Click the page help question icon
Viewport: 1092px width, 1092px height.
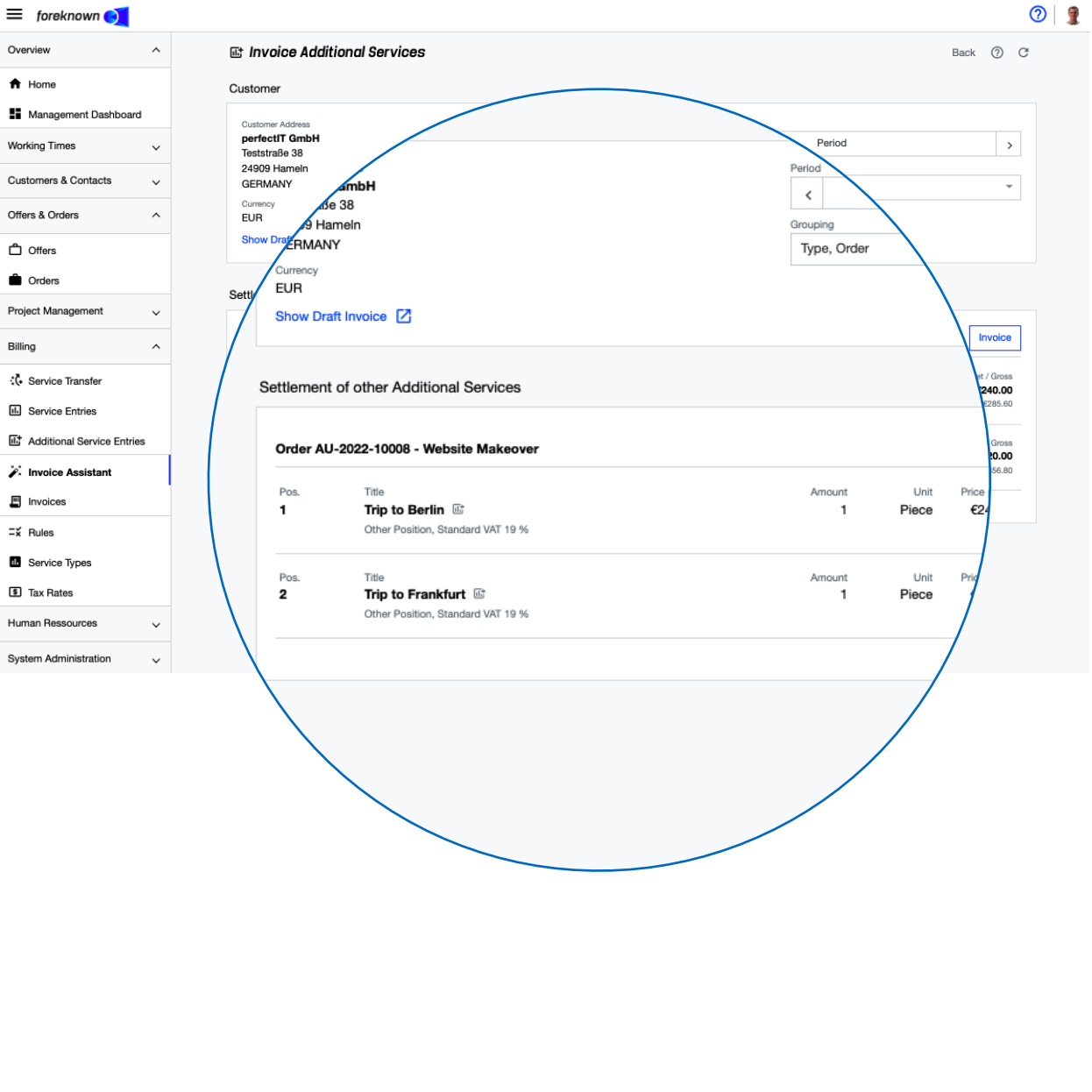997,53
